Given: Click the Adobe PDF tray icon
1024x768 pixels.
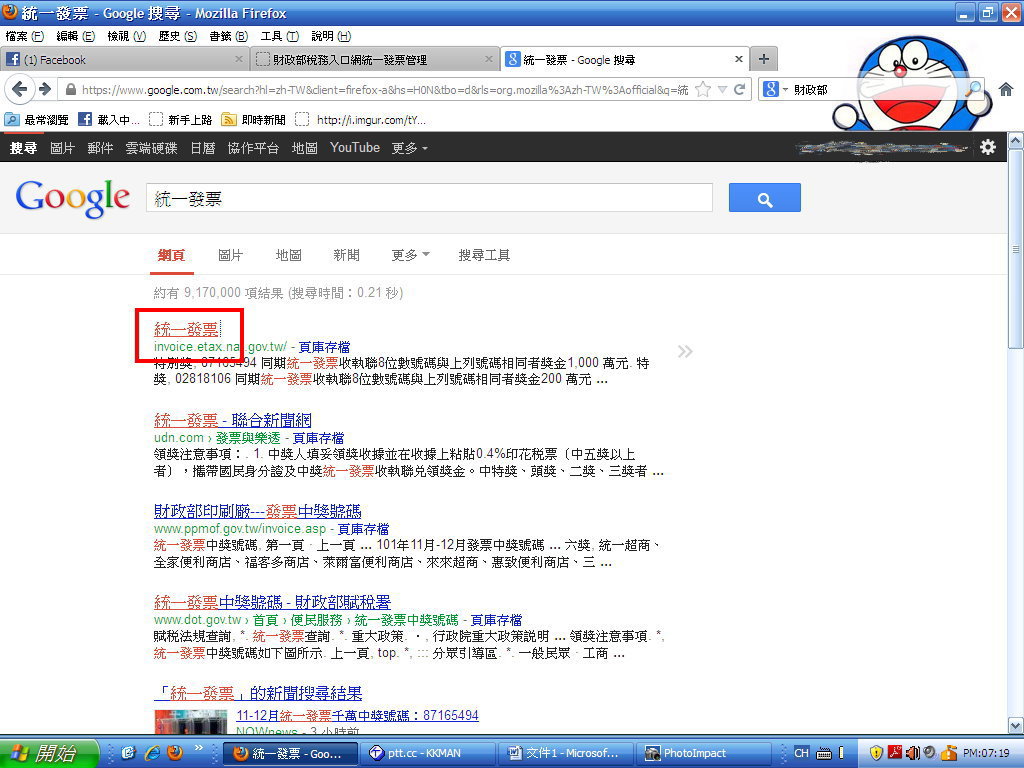Looking at the screenshot, I should 895,753.
